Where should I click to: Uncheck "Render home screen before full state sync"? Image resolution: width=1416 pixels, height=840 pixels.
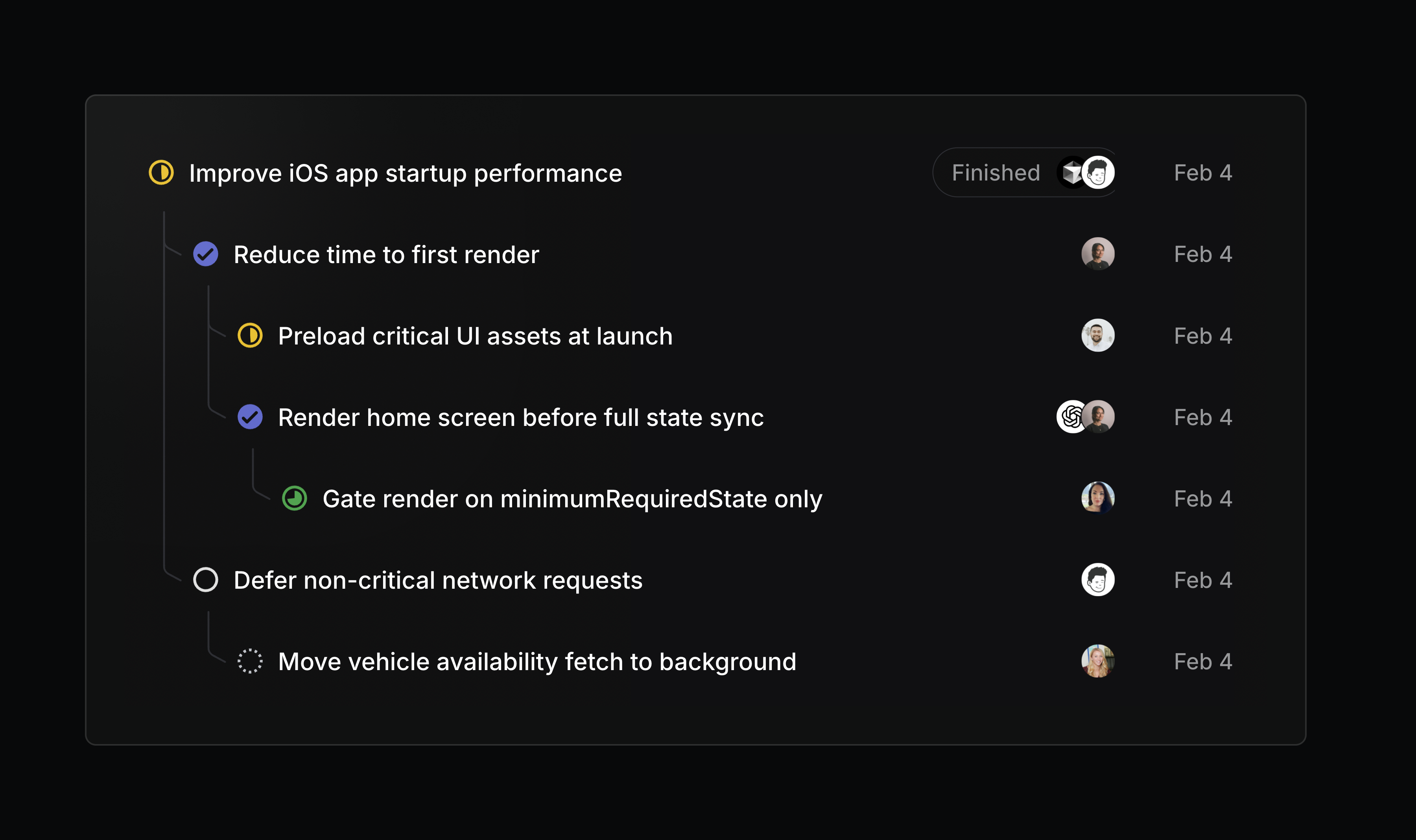250,417
